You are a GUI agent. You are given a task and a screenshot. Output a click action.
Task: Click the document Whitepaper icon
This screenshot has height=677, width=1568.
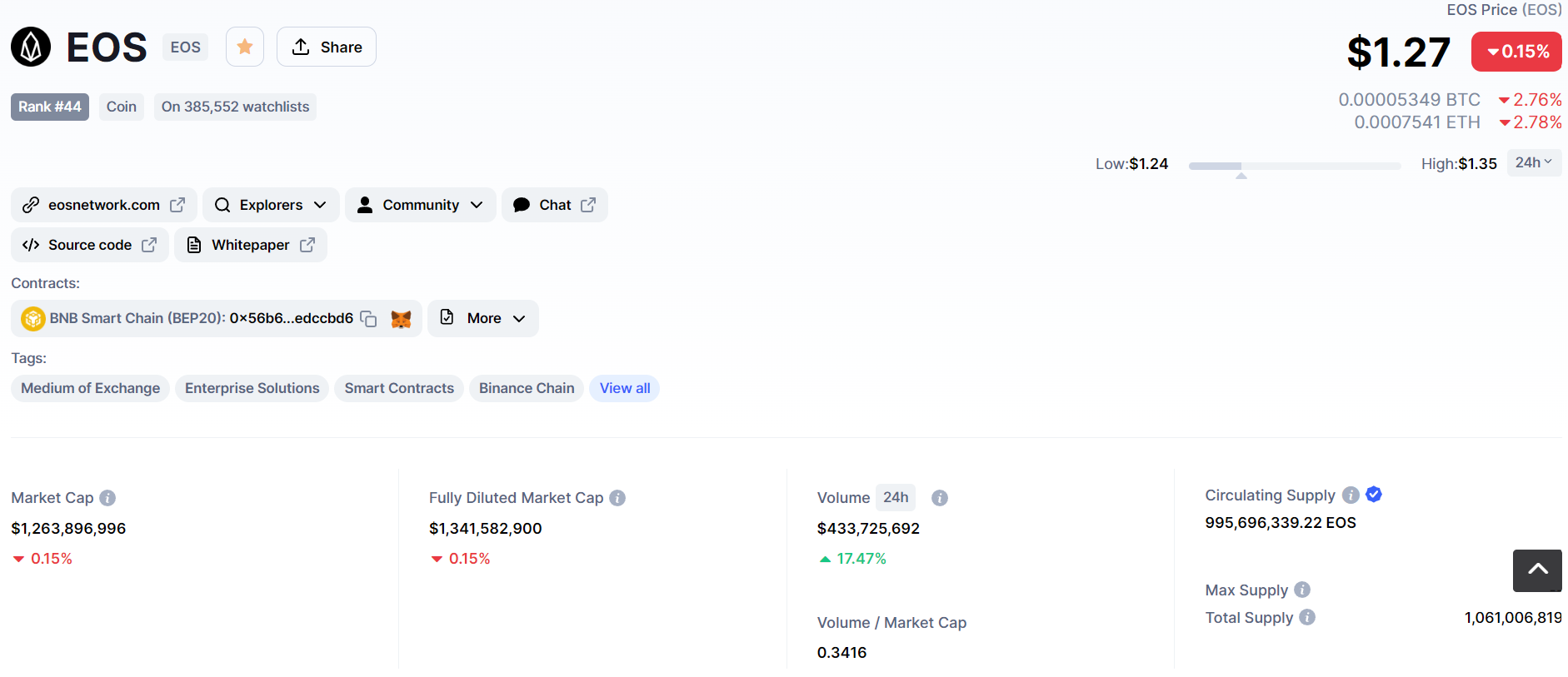[x=194, y=245]
